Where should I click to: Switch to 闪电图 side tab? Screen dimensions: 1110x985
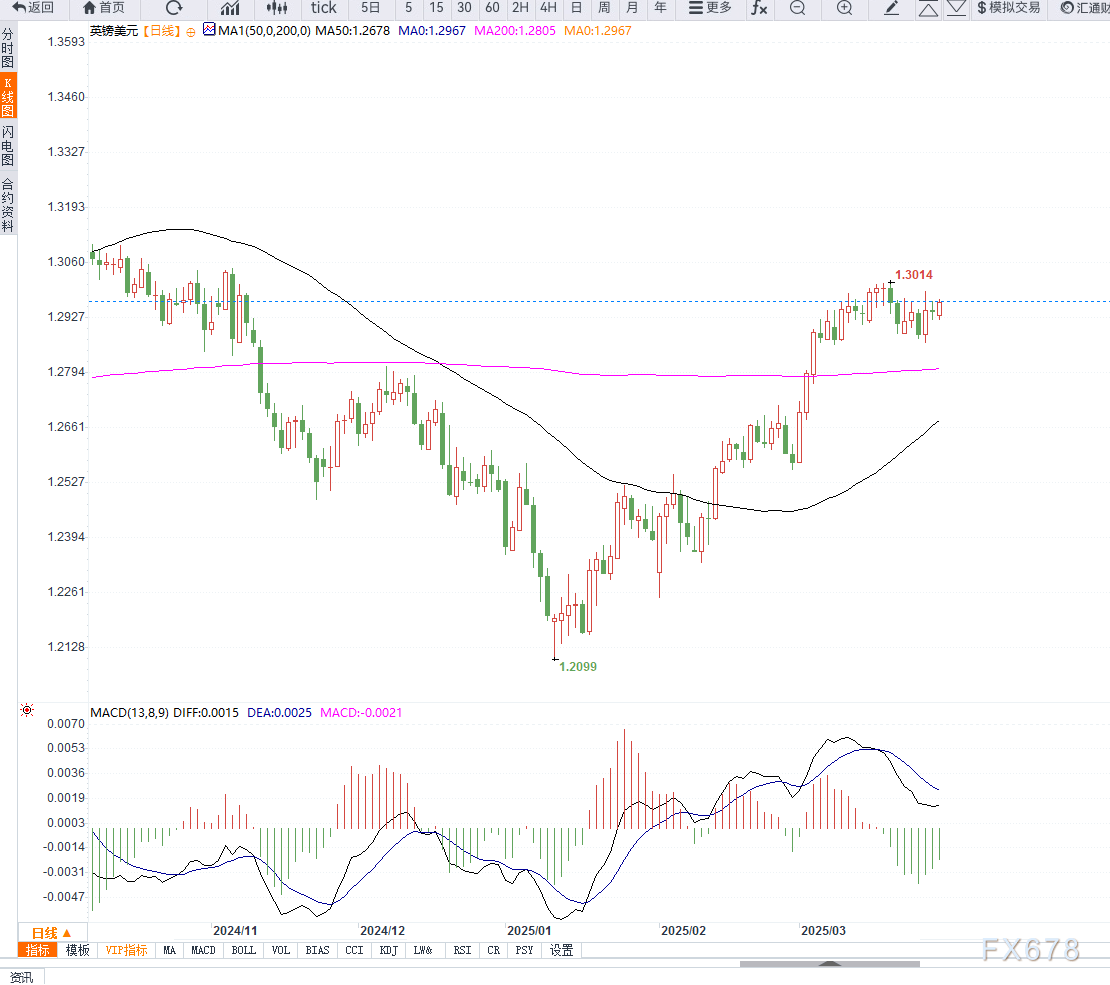pos(8,146)
